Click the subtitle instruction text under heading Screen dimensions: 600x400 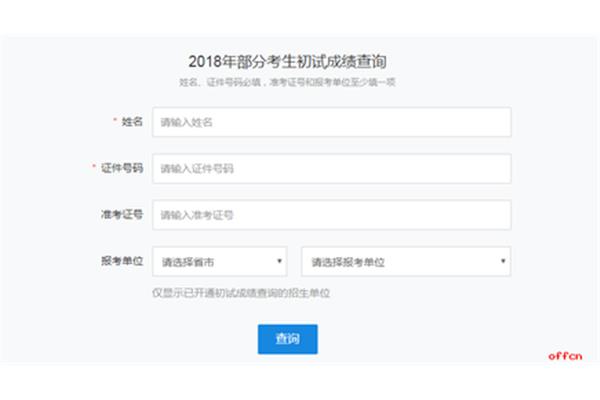point(287,82)
